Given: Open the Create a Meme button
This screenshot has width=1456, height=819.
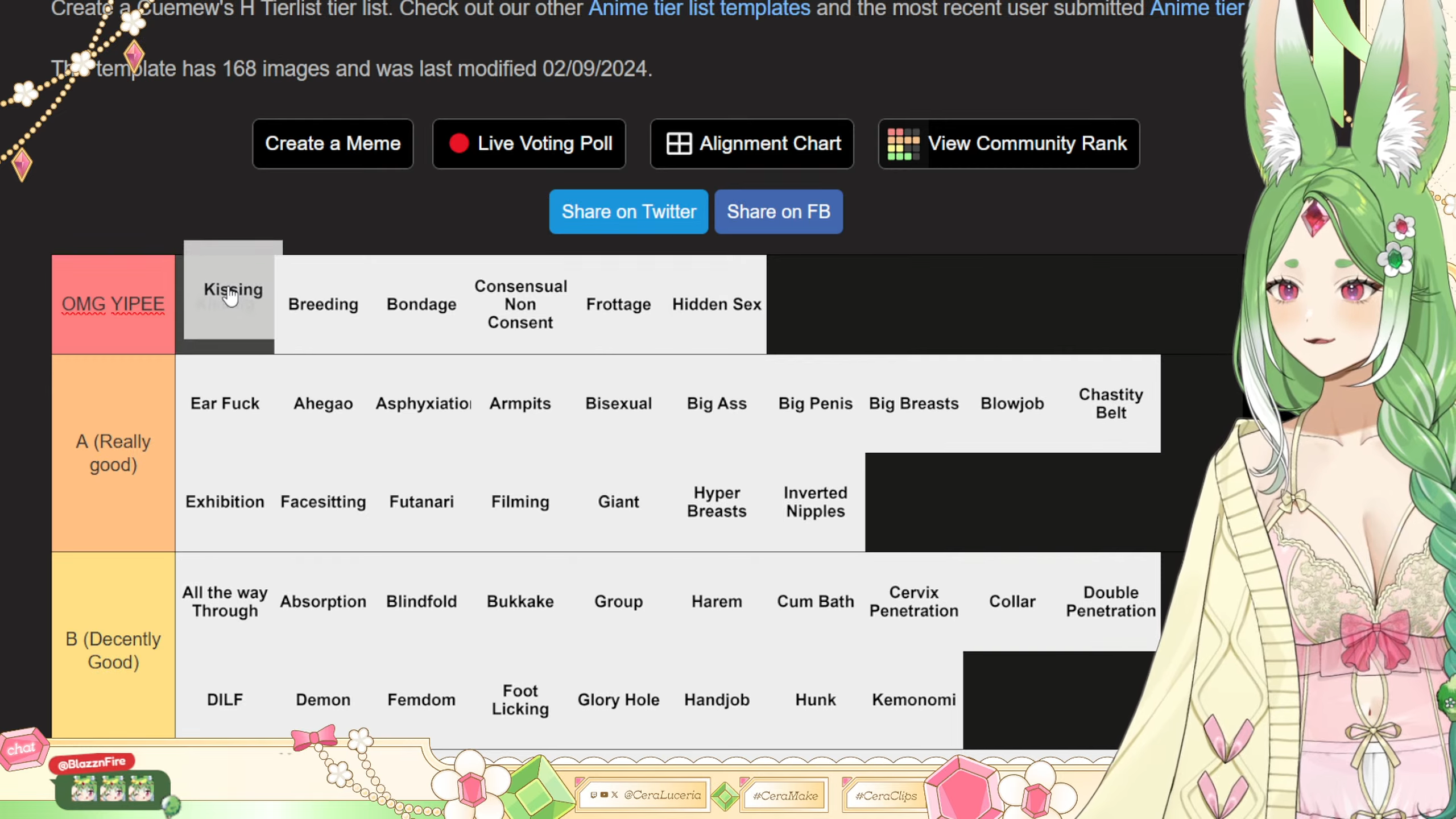Looking at the screenshot, I should (333, 143).
